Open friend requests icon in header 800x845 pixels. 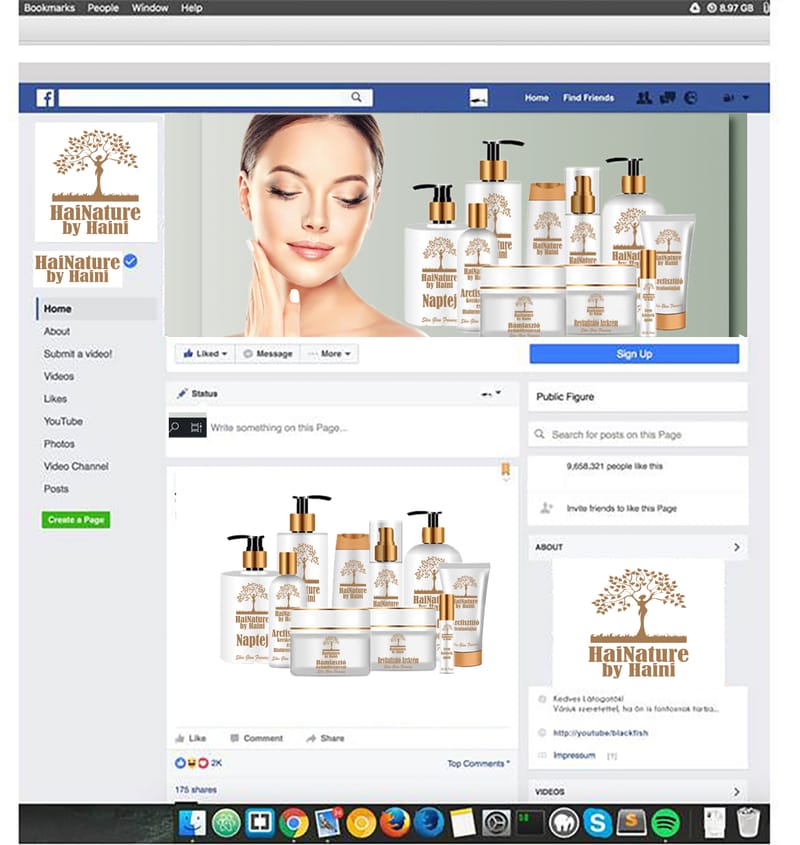click(x=643, y=98)
